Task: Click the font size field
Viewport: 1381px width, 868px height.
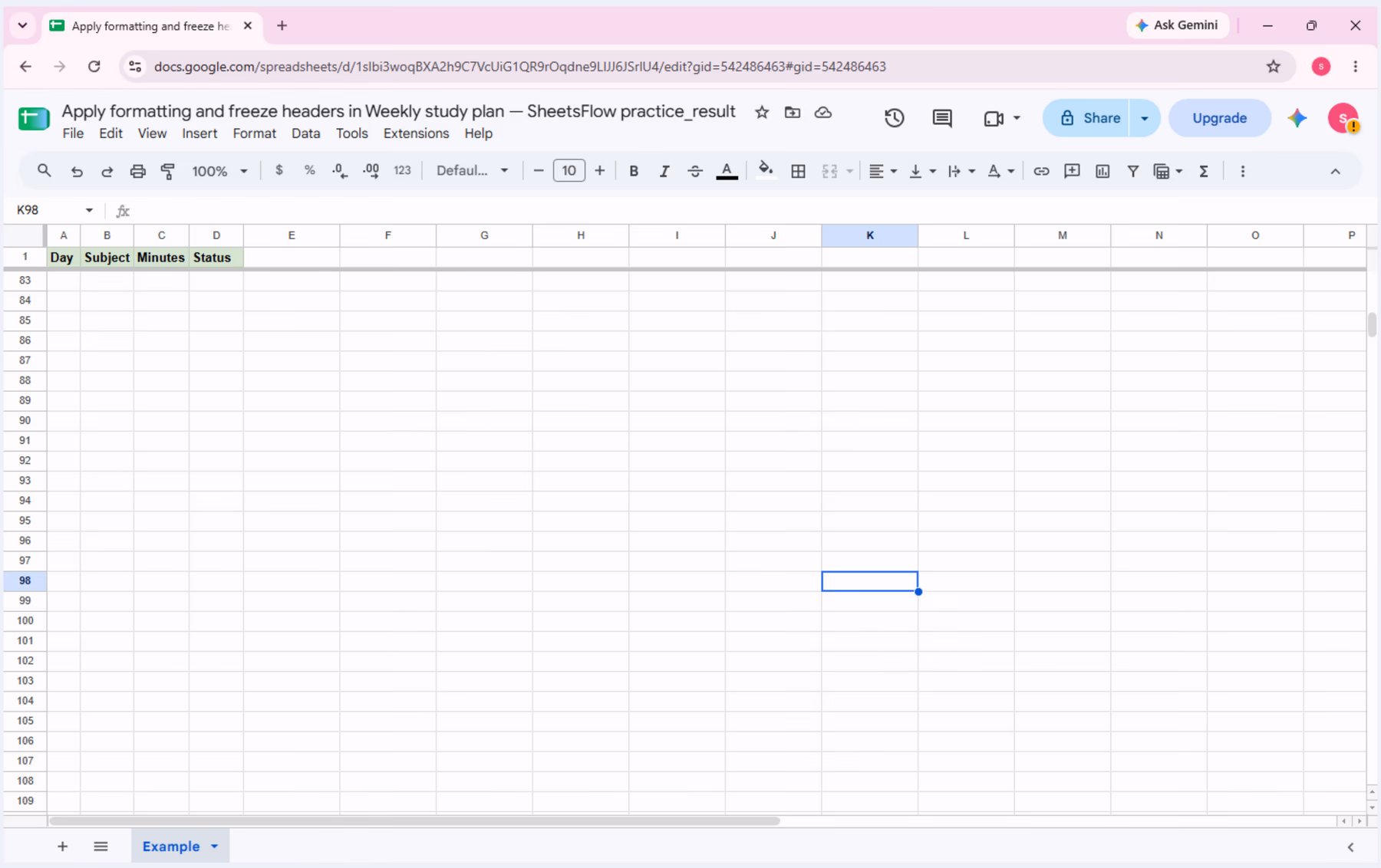Action: point(569,170)
